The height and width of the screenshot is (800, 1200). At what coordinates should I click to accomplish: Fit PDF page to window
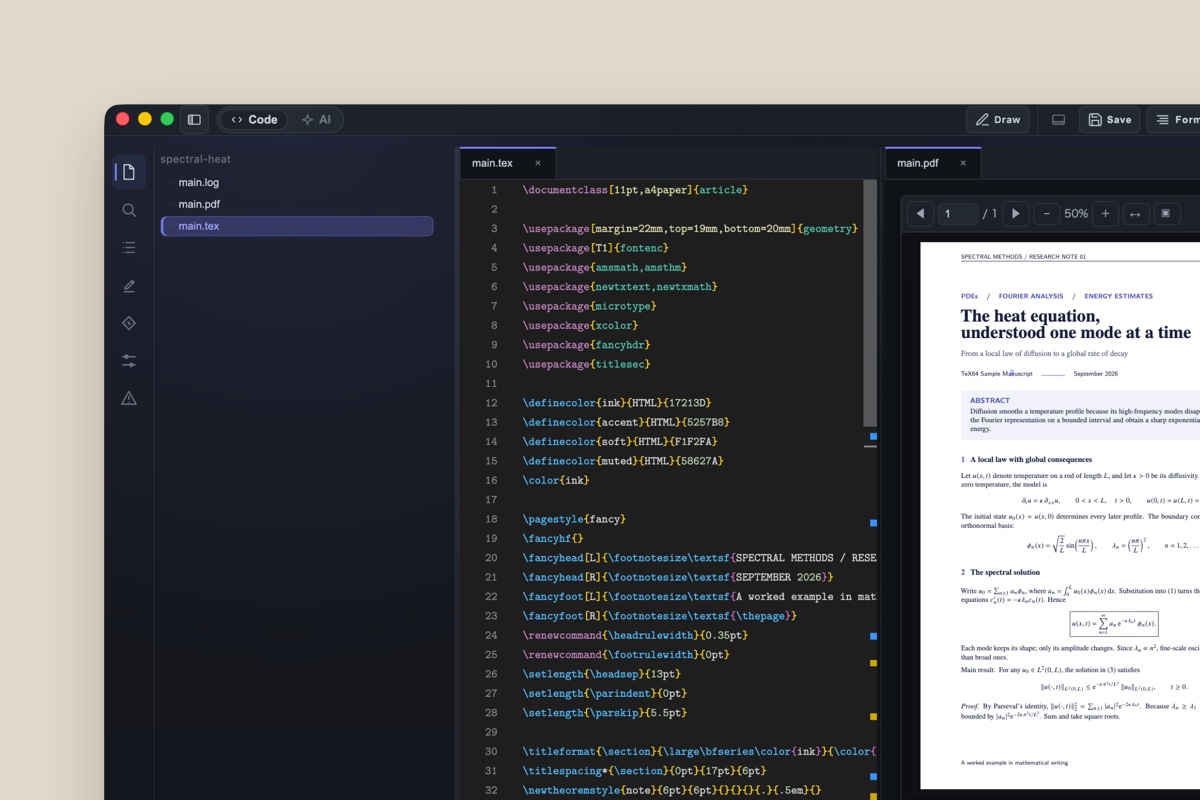(1165, 214)
